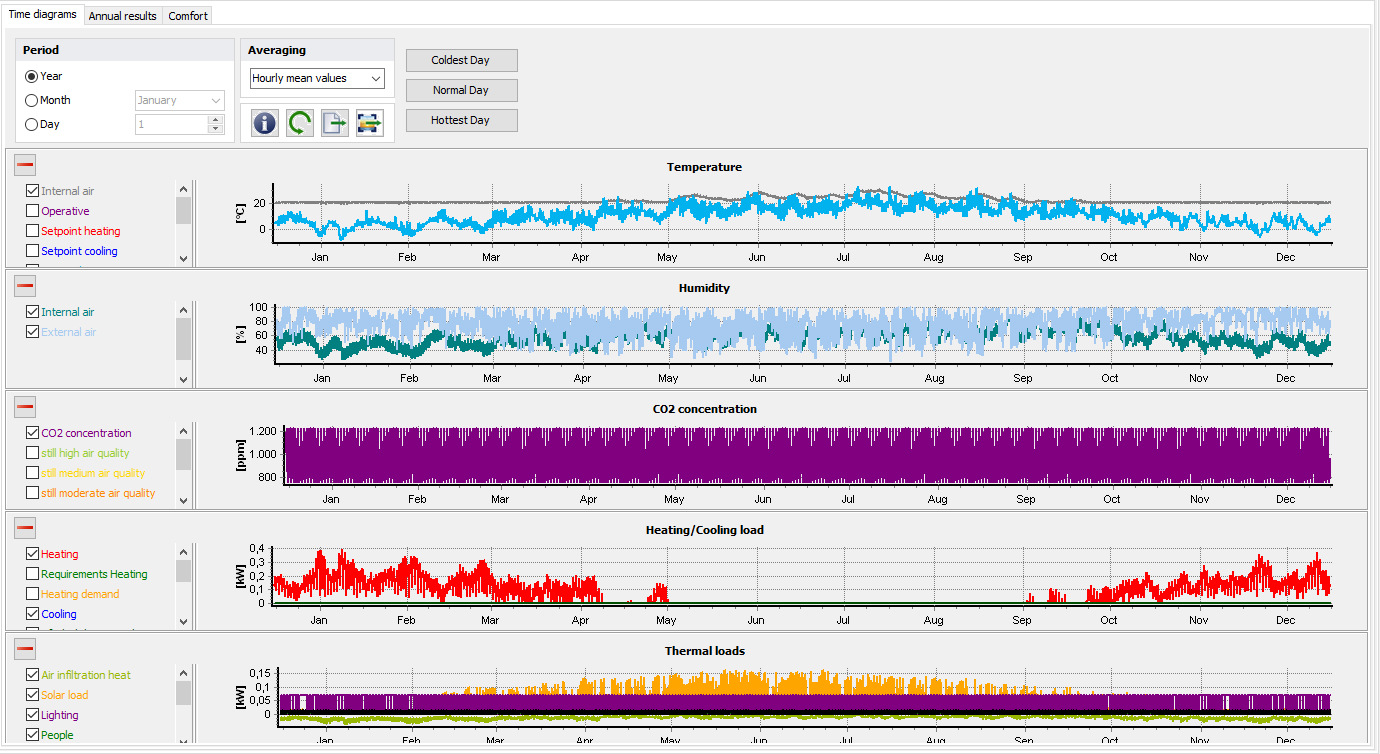
Task: Collapse the Thermal loads diagram panel
Action: pos(25,649)
